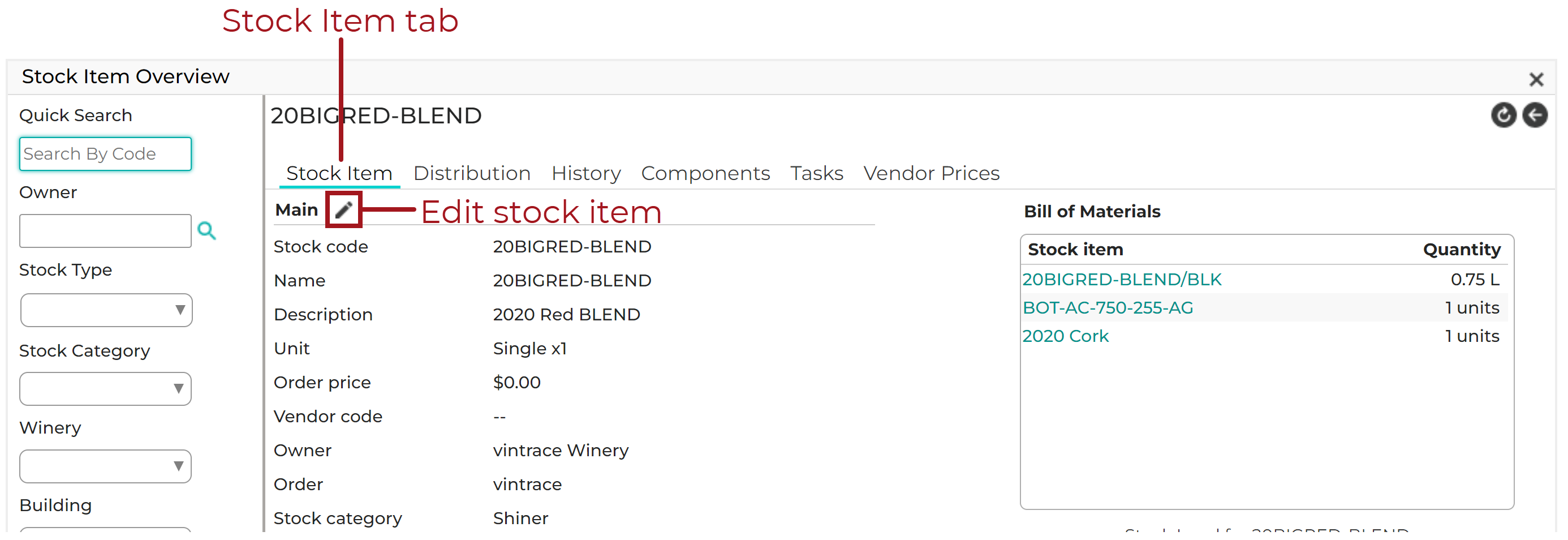Click the Edit stock item pencil icon
Image resolution: width=1568 pixels, height=540 pixels.
pos(343,209)
